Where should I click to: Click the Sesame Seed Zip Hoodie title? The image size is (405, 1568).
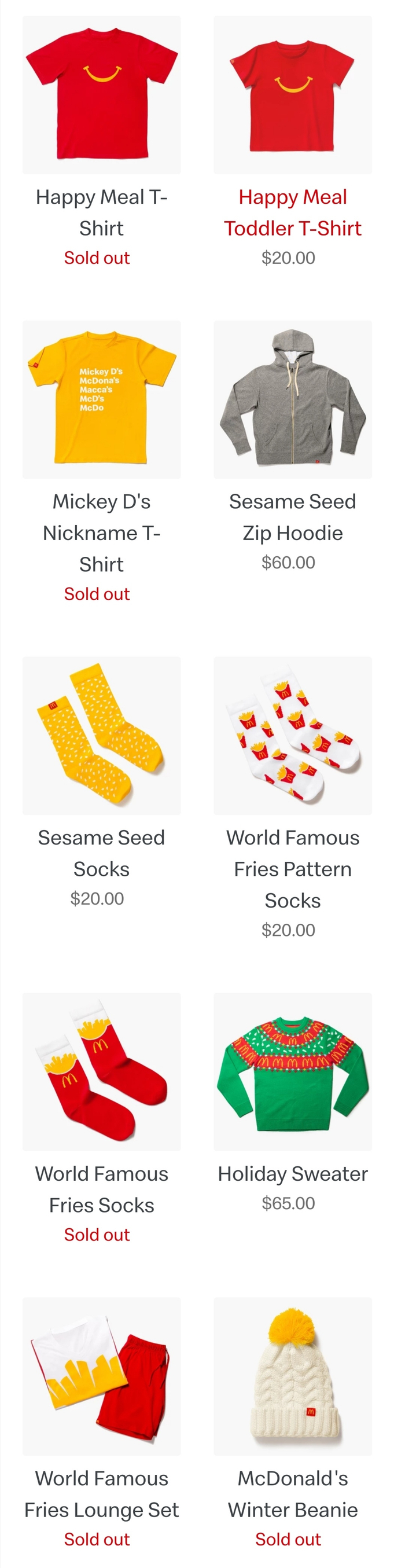click(x=293, y=517)
